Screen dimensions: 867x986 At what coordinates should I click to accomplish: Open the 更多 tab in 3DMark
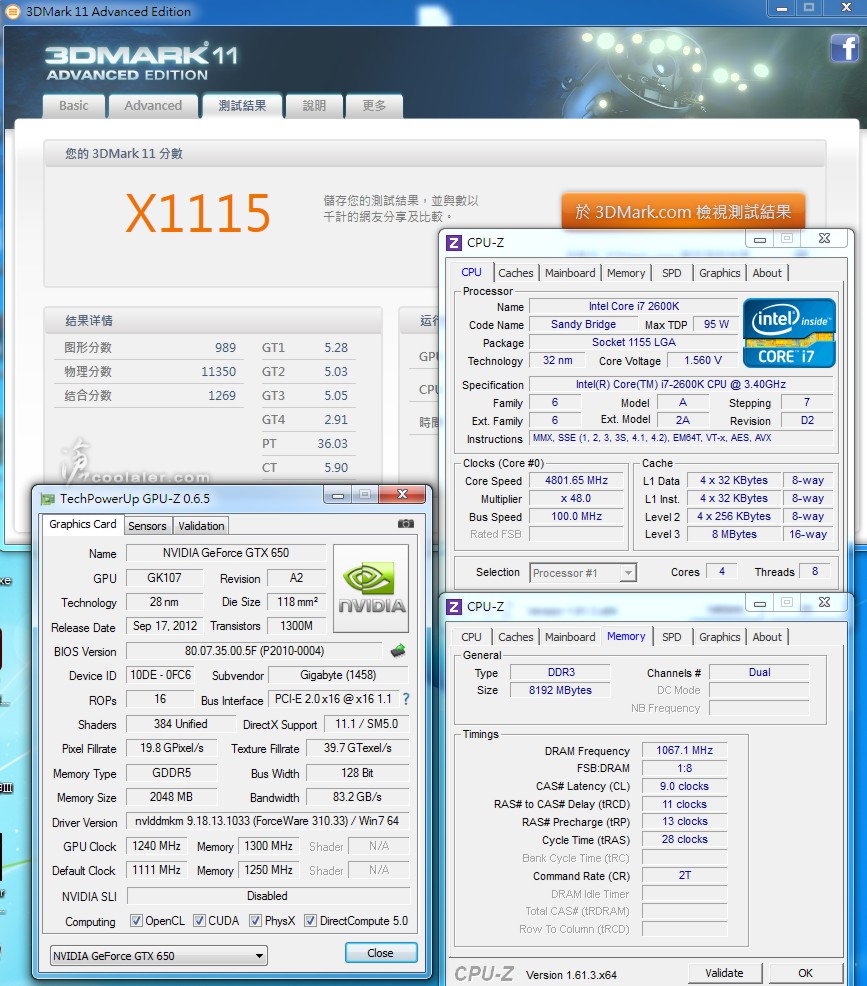[374, 106]
